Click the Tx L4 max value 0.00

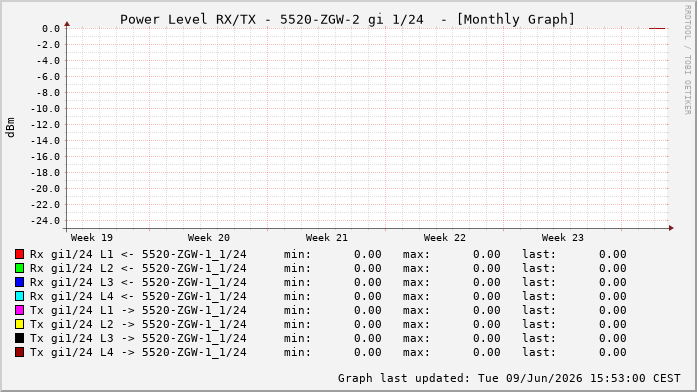pos(487,352)
